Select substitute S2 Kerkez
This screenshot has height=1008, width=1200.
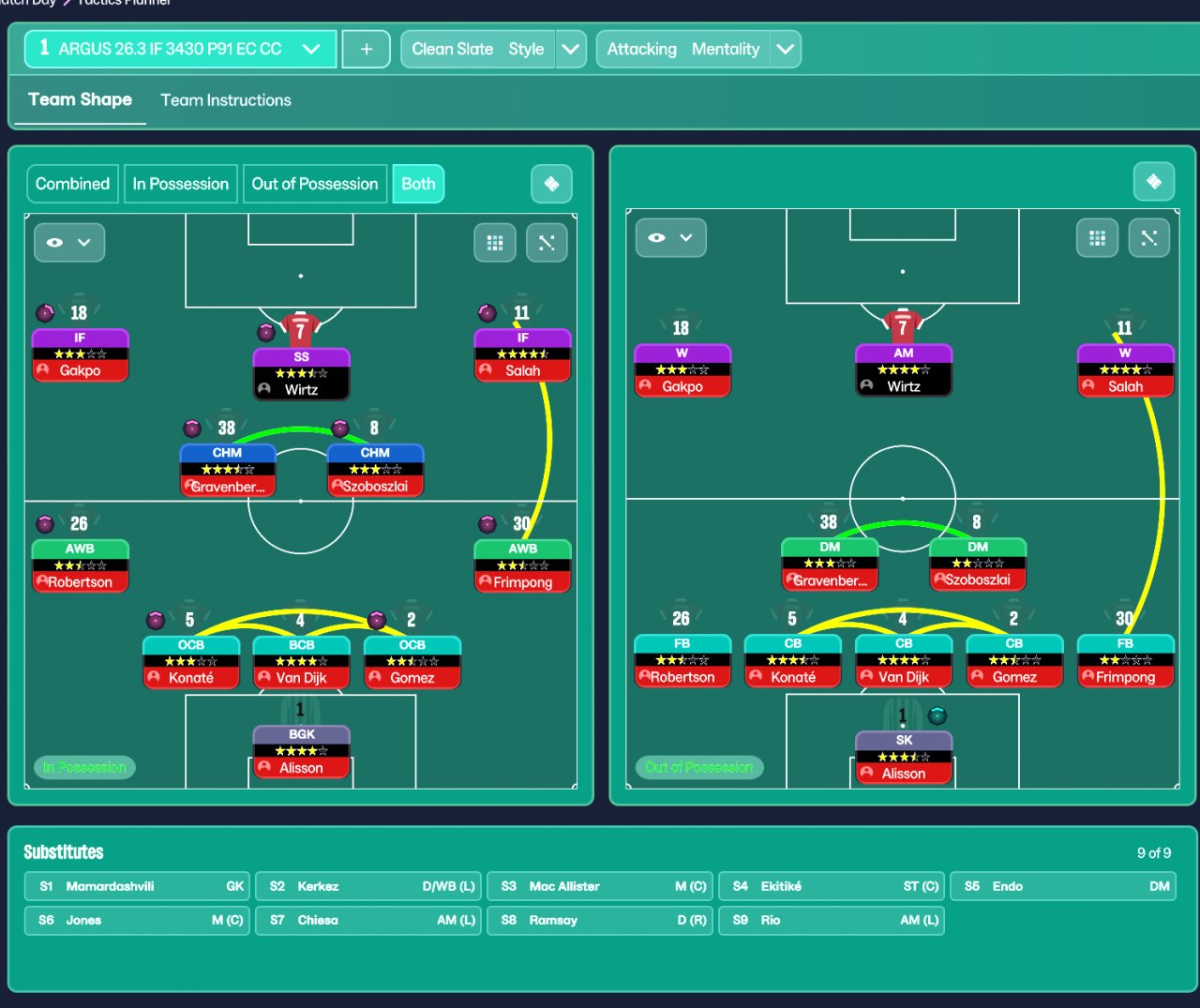tap(368, 886)
